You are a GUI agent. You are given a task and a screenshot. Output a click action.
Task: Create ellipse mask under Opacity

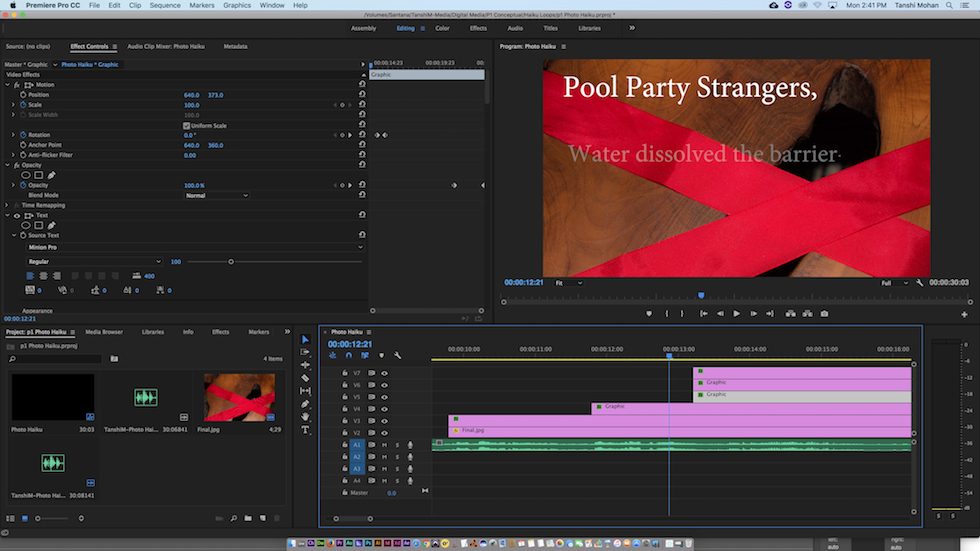(x=26, y=176)
